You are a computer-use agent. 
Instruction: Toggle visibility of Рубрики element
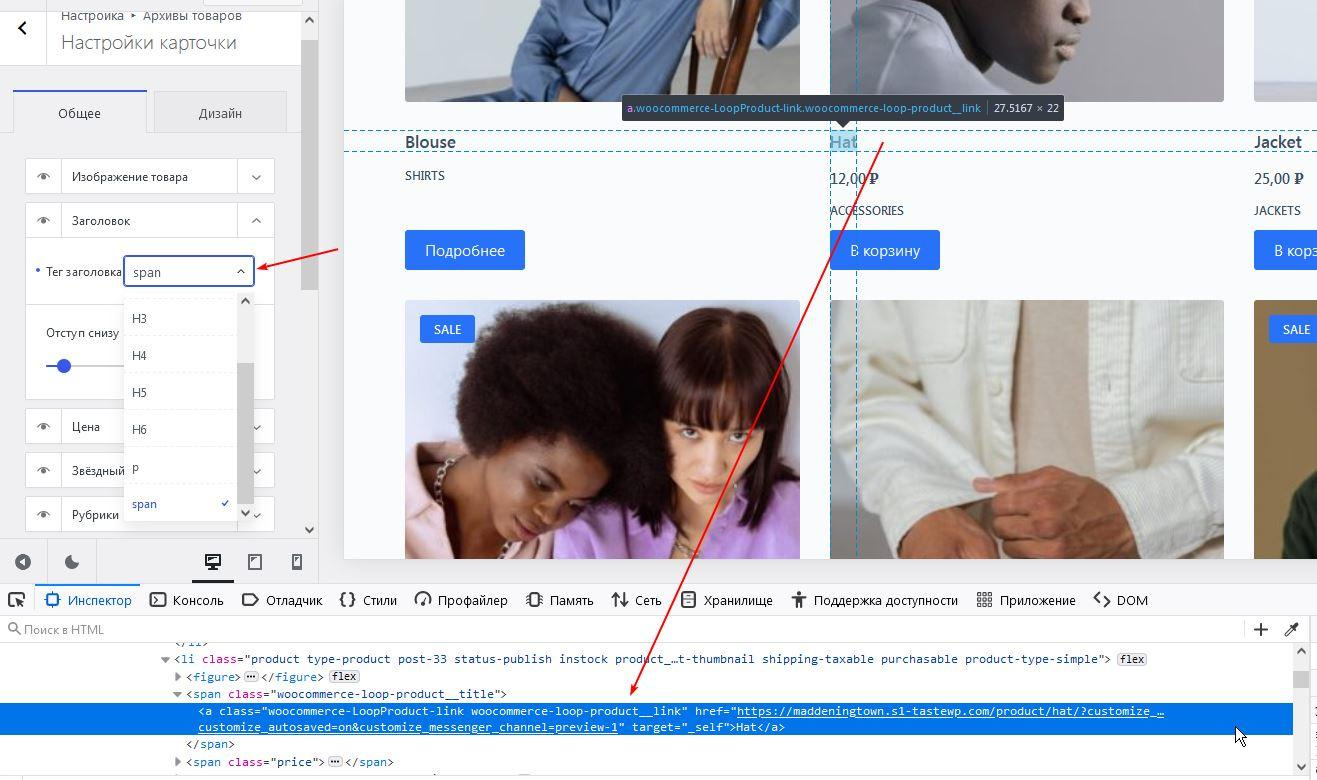point(43,515)
